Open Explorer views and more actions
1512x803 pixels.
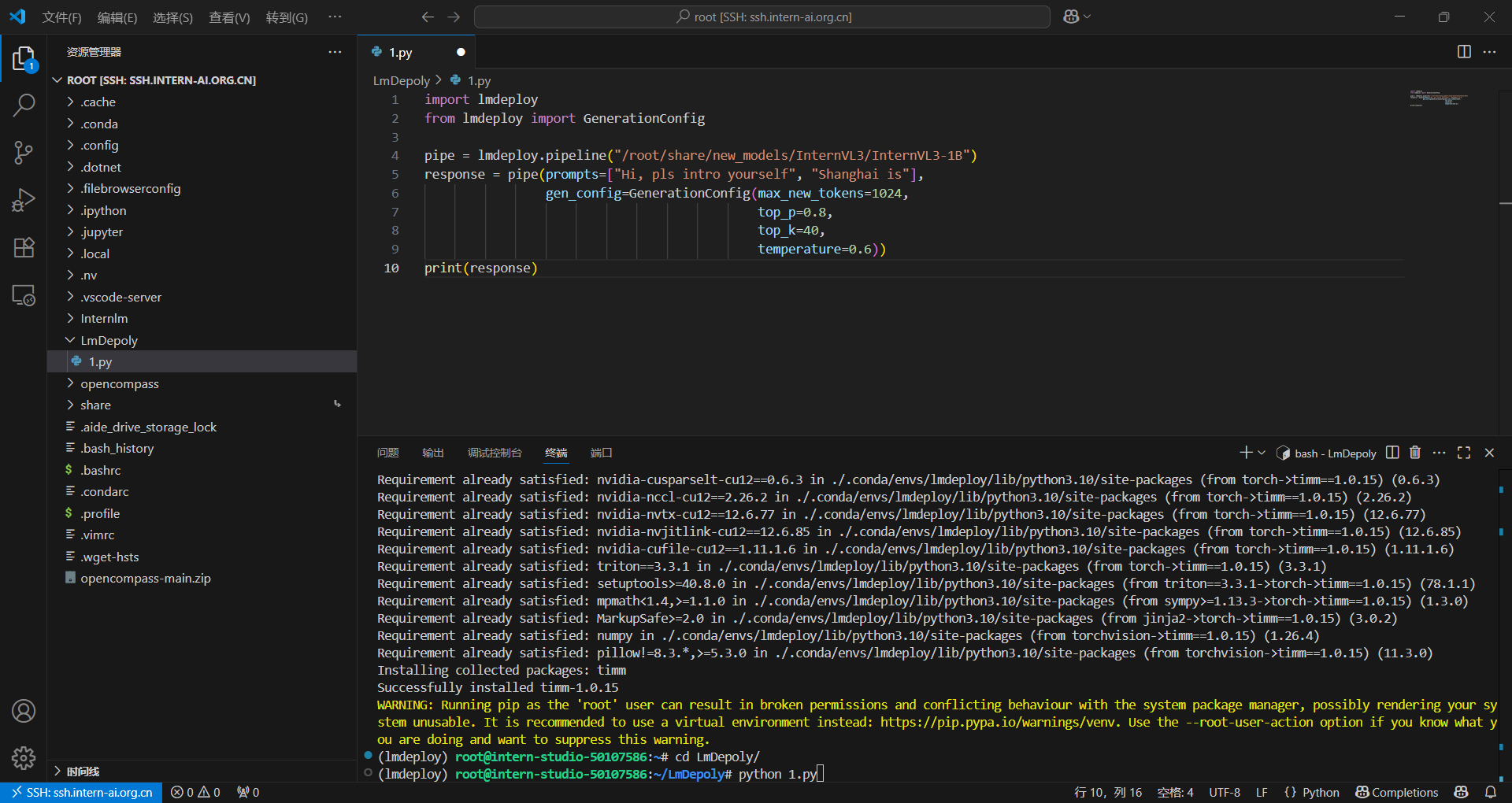tap(335, 52)
